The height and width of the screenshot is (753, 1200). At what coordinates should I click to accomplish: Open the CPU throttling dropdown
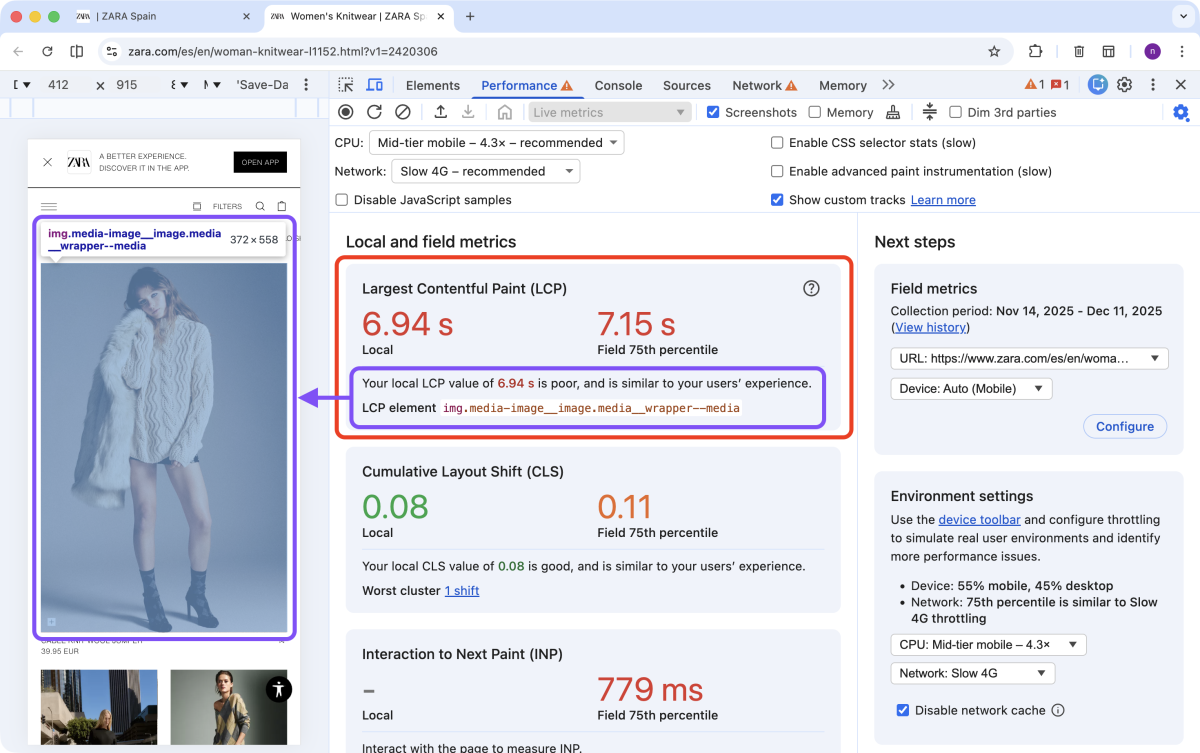tap(497, 142)
